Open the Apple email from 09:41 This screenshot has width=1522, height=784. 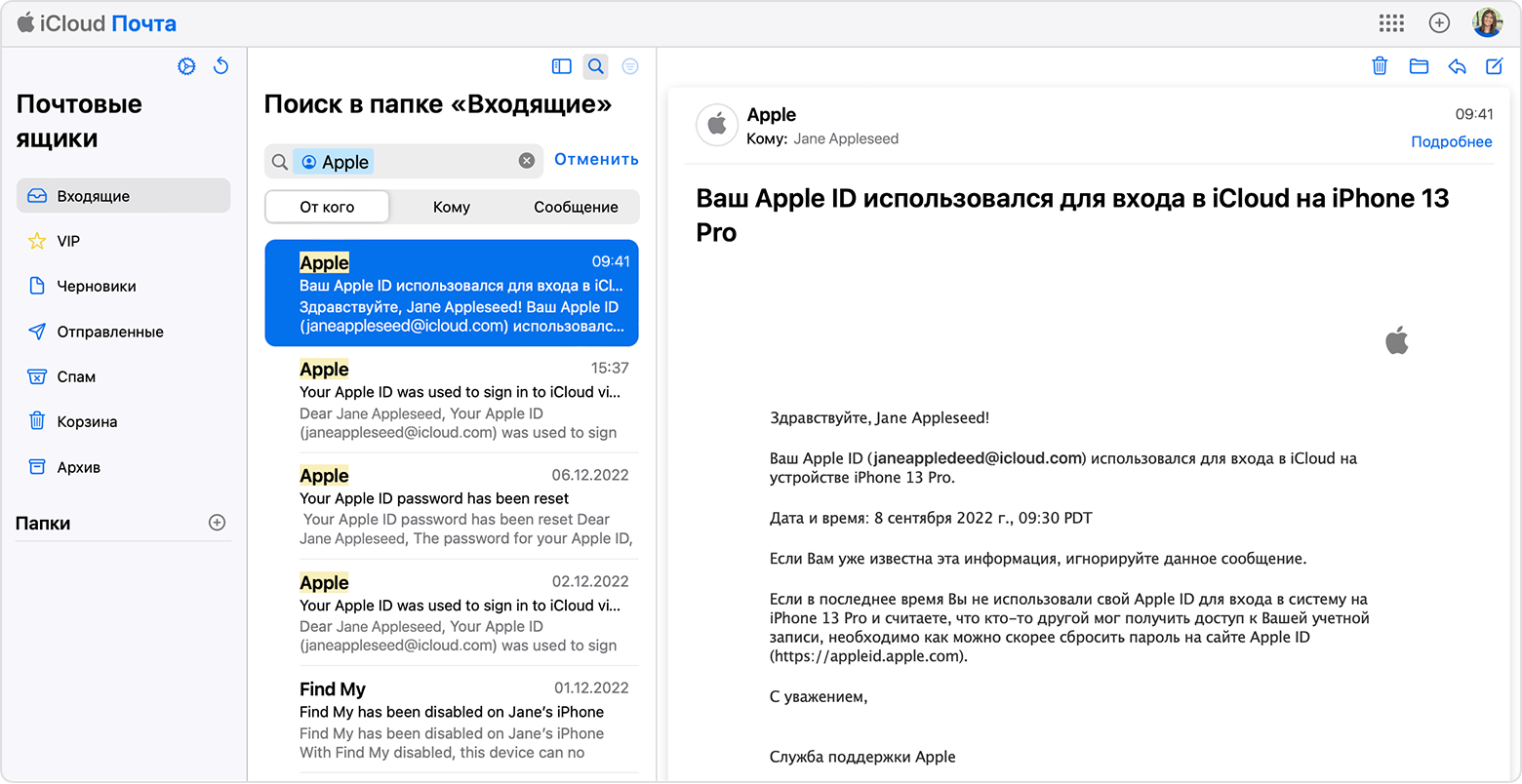tap(452, 293)
